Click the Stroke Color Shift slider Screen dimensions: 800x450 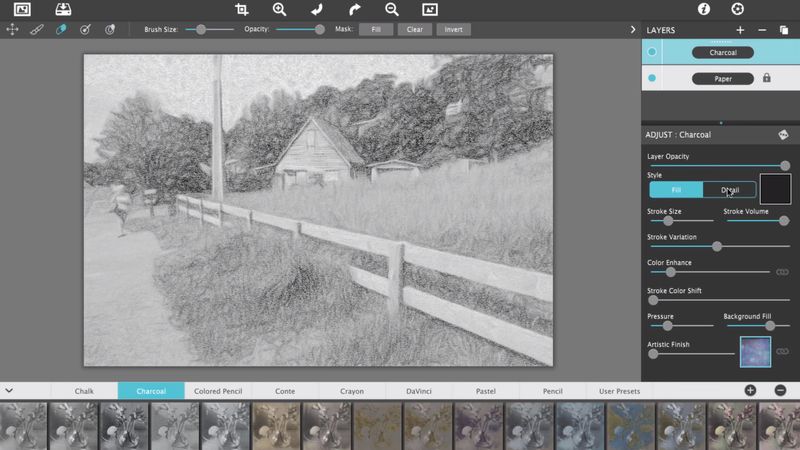719,300
